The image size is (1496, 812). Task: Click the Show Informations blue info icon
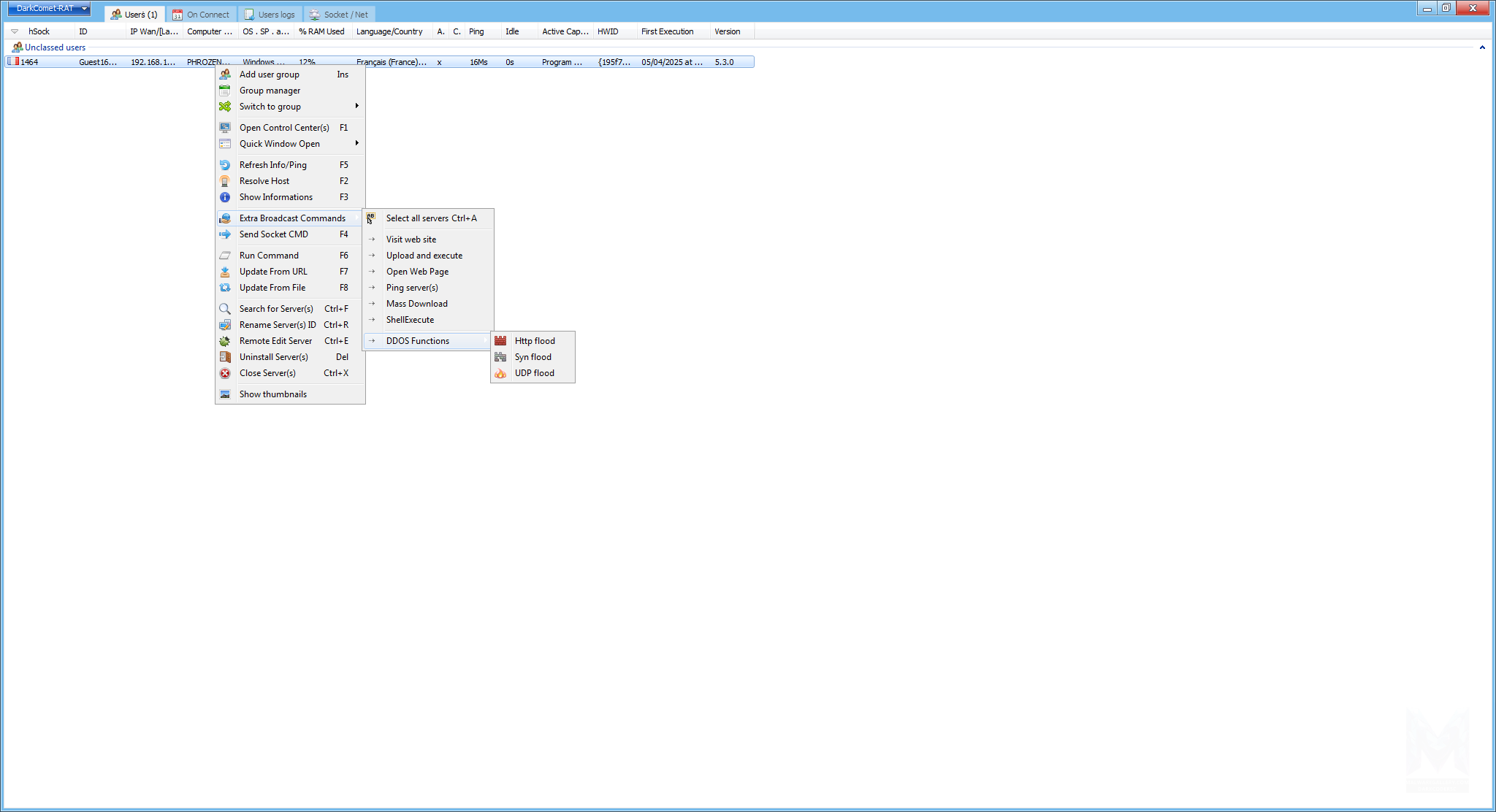(x=225, y=197)
